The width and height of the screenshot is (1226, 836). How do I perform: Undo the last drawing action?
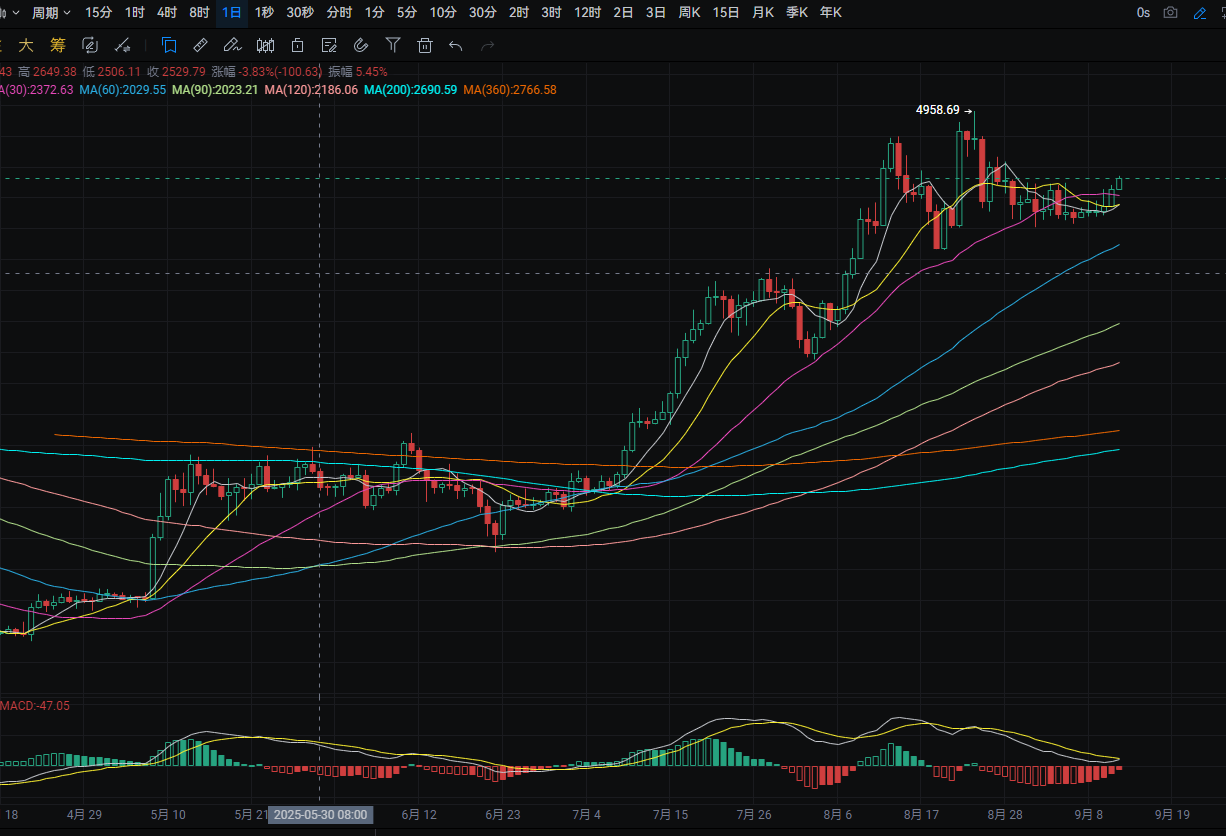pyautogui.click(x=456, y=45)
